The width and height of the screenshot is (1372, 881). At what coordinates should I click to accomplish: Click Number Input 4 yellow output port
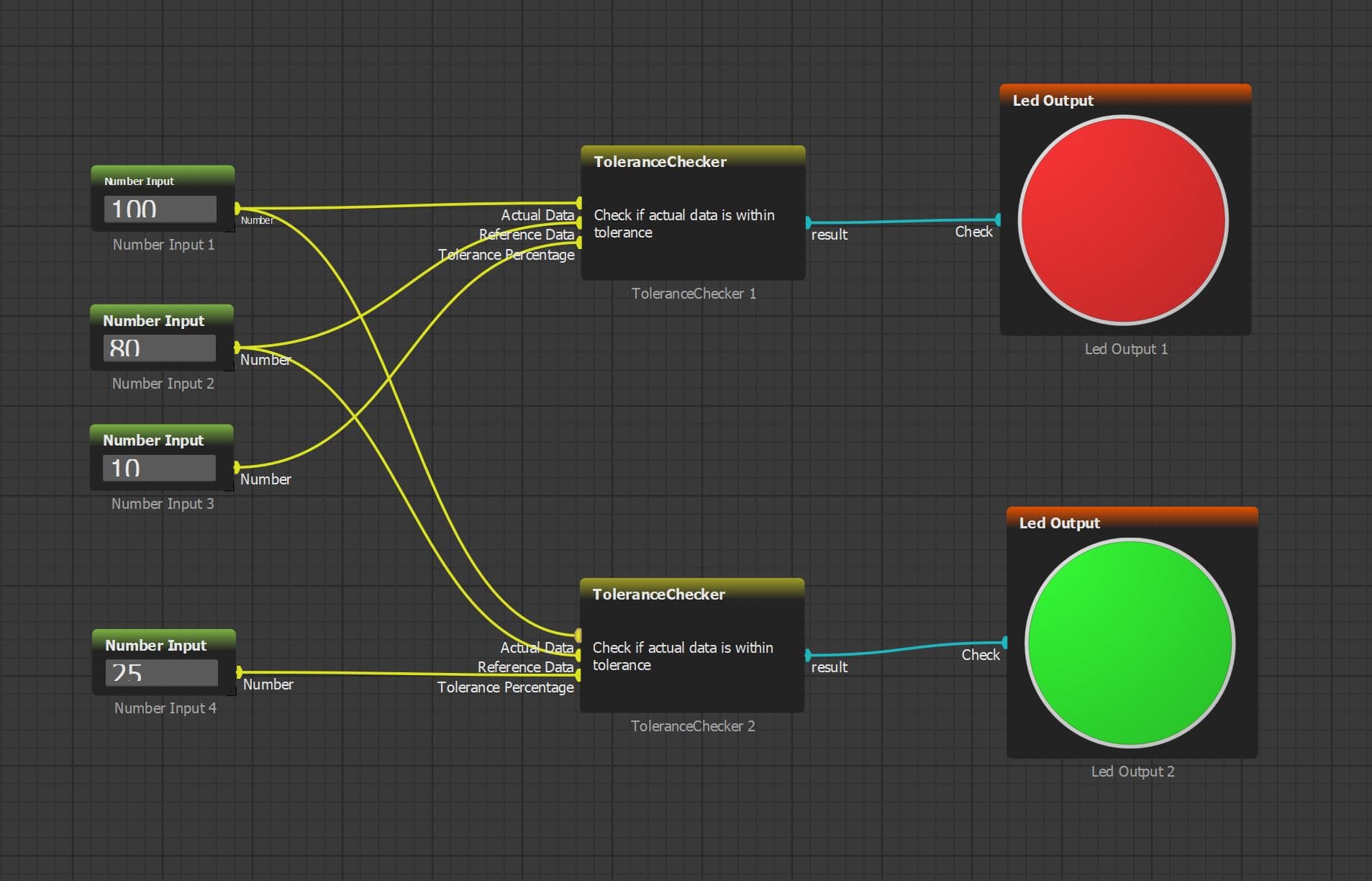click(x=239, y=672)
